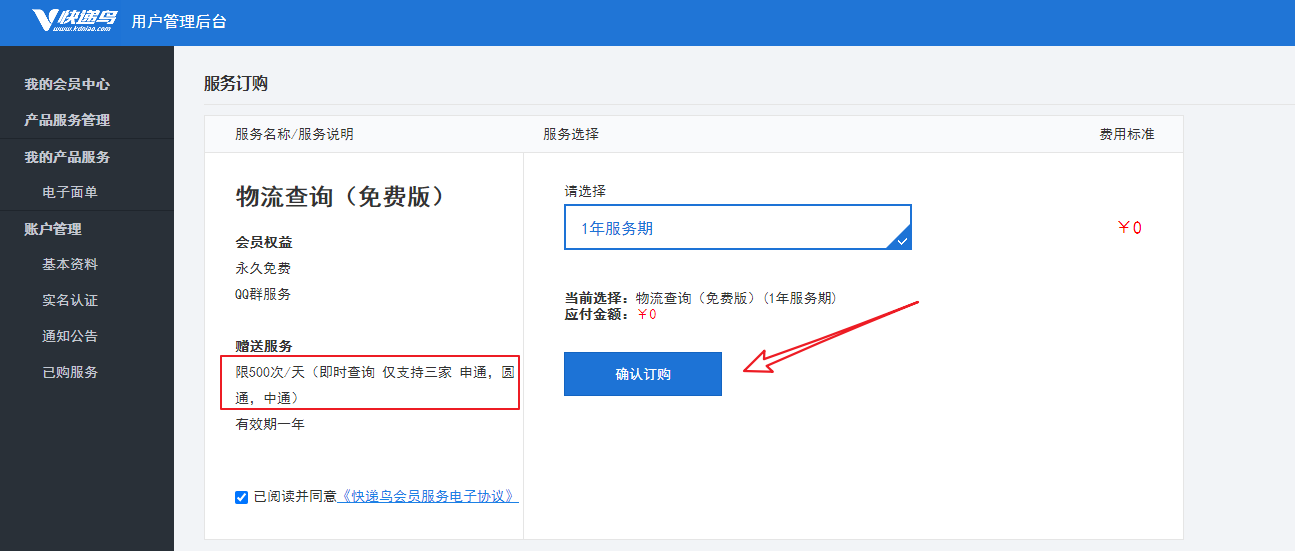
Task: Navigate to 实名认证 page
Action: 70,301
